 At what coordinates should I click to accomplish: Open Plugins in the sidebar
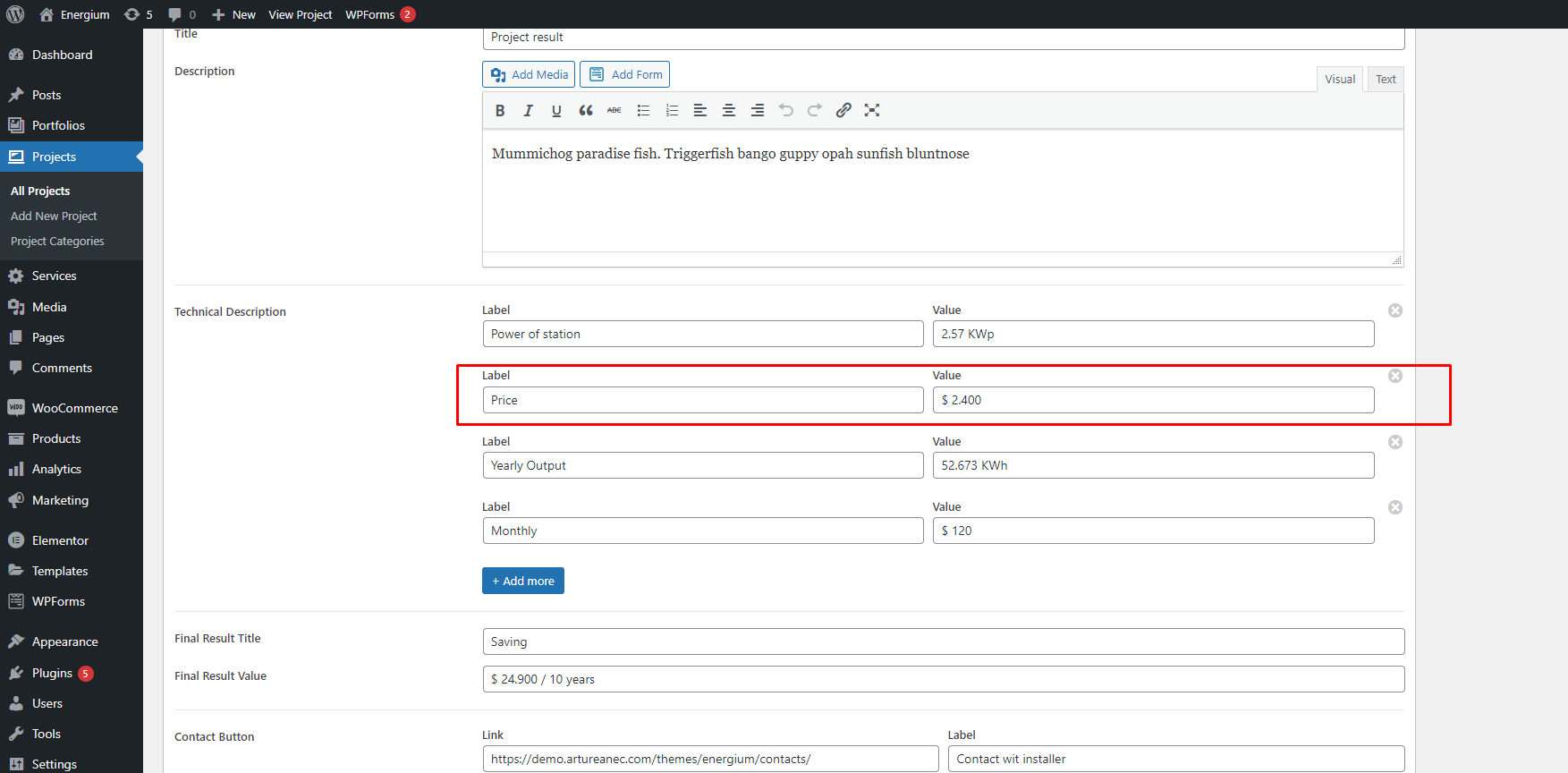[x=72, y=673]
